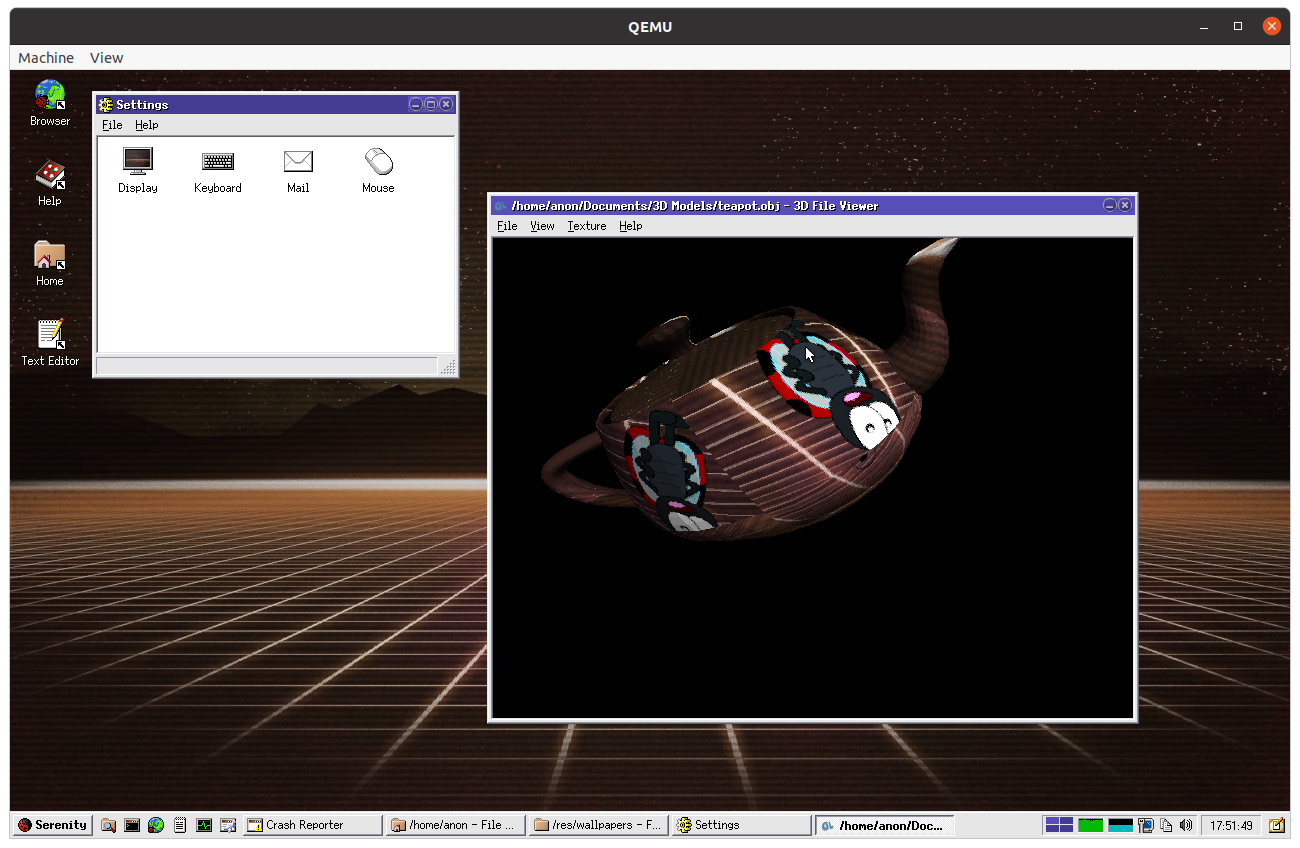This screenshot has width=1300, height=848.
Task: Select the top-right virtual desktop in the workspace switcher
Action: [1066, 820]
